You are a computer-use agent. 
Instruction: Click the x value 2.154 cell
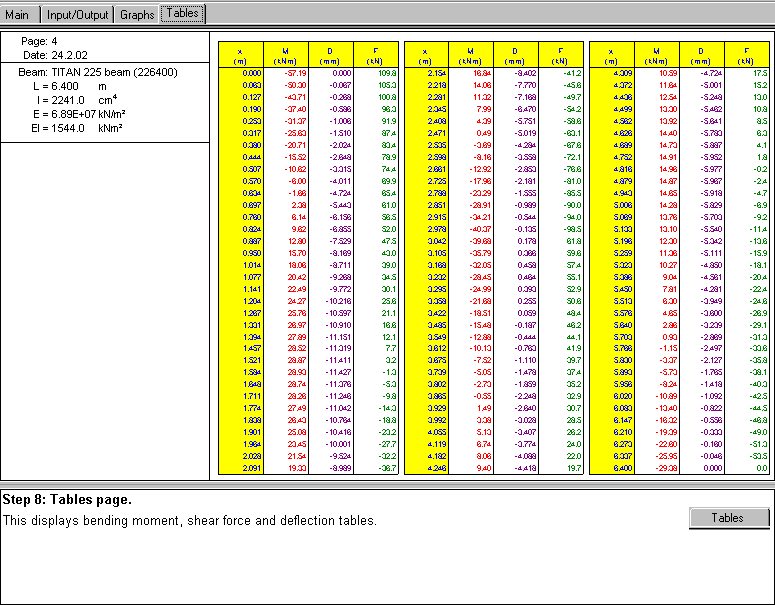(x=434, y=74)
